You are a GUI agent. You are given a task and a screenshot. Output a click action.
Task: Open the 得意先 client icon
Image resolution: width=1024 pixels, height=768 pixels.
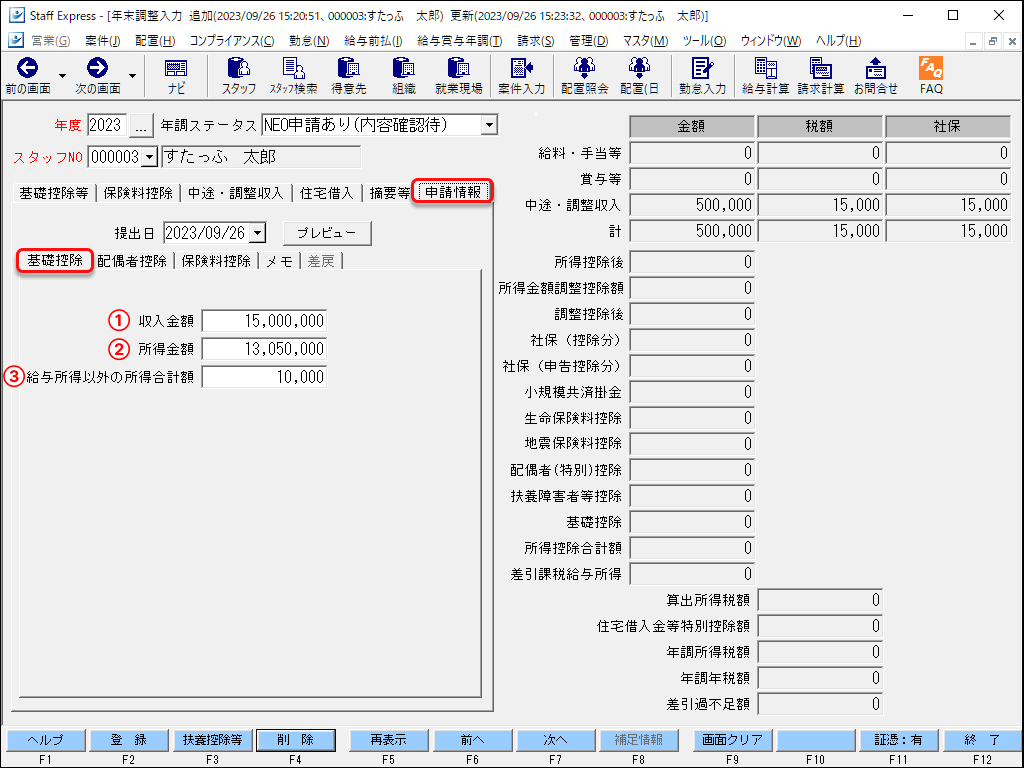coord(349,74)
